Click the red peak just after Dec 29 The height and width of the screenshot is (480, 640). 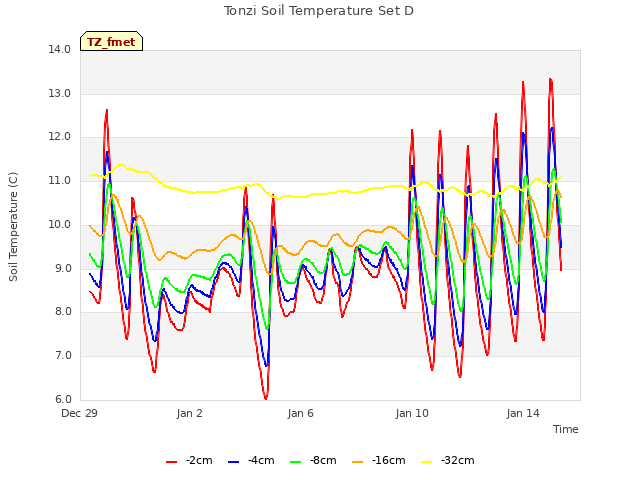point(107,110)
